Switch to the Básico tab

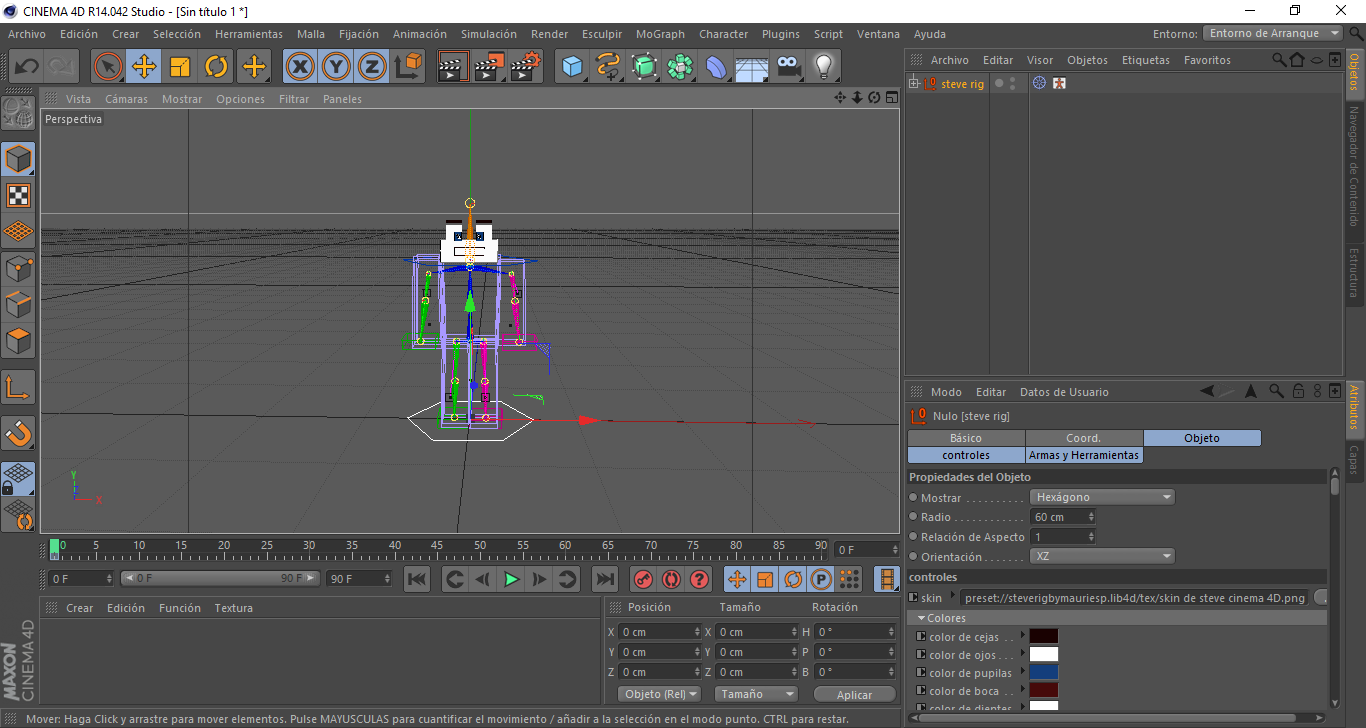point(966,438)
